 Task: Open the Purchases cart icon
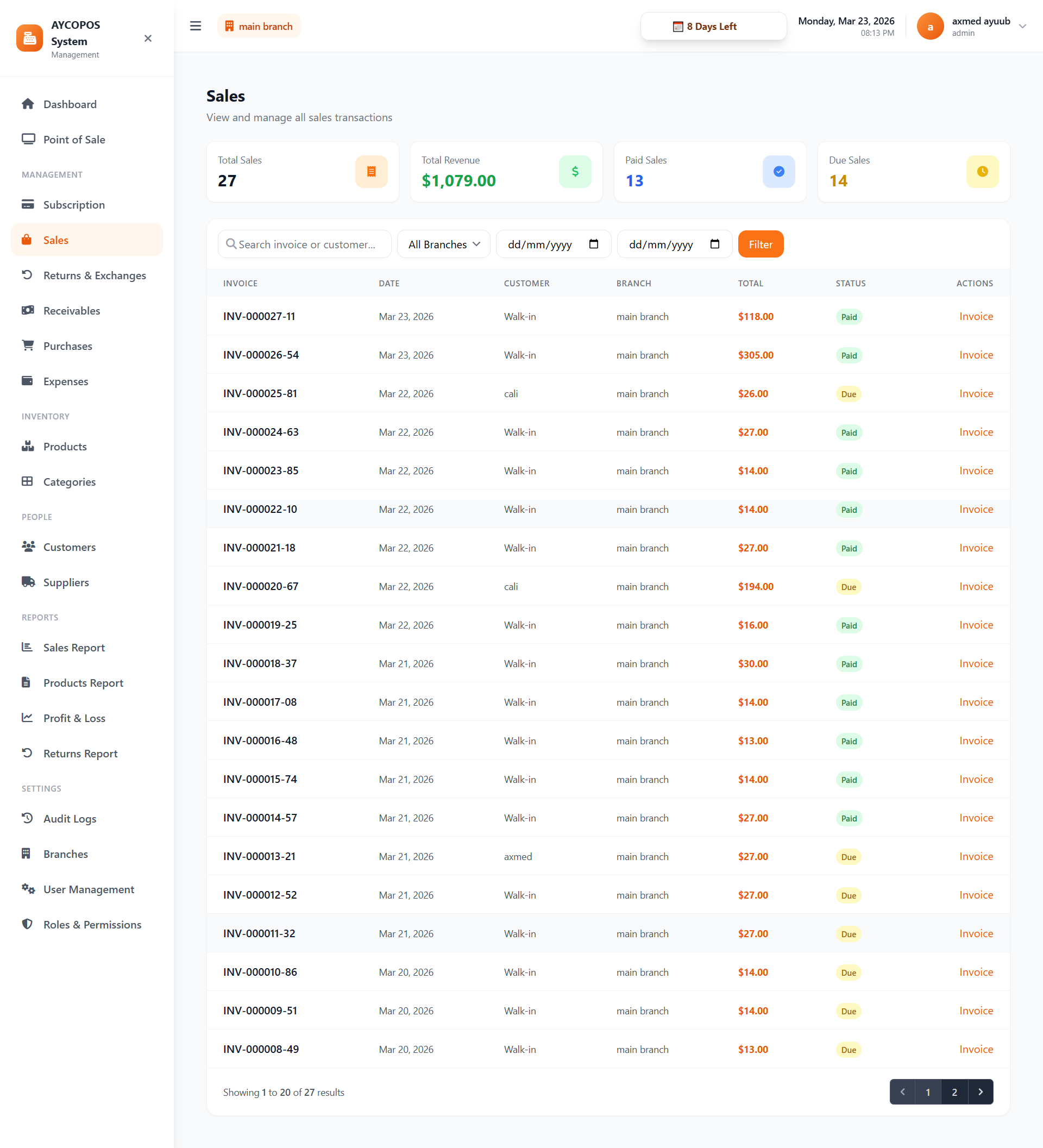tap(27, 345)
